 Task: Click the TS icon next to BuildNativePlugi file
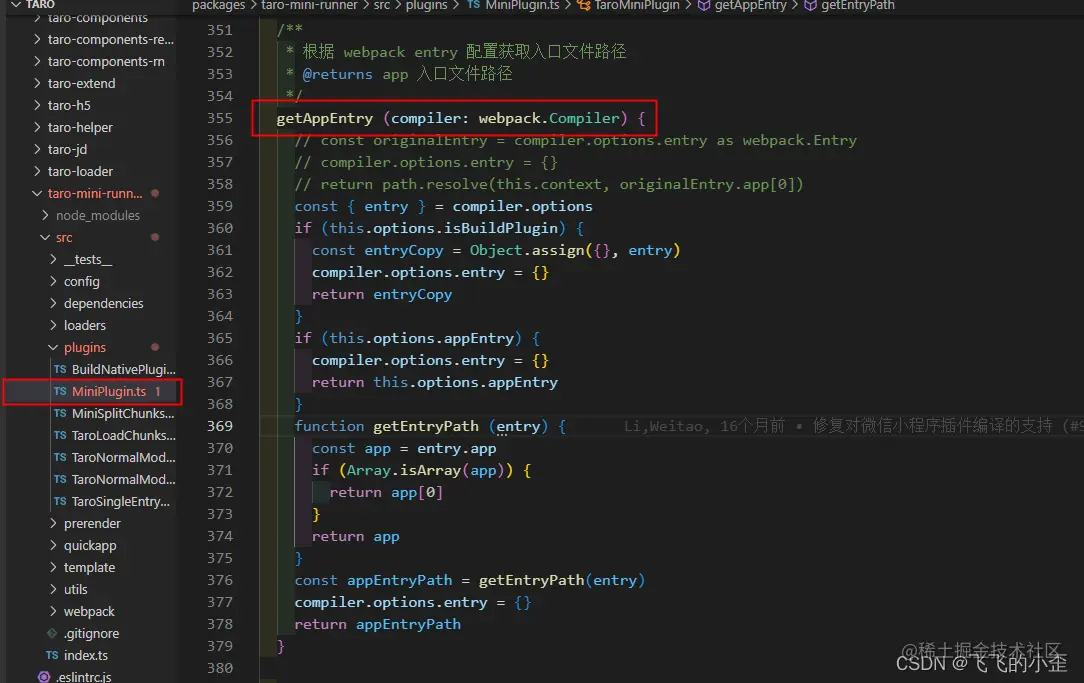(60, 369)
